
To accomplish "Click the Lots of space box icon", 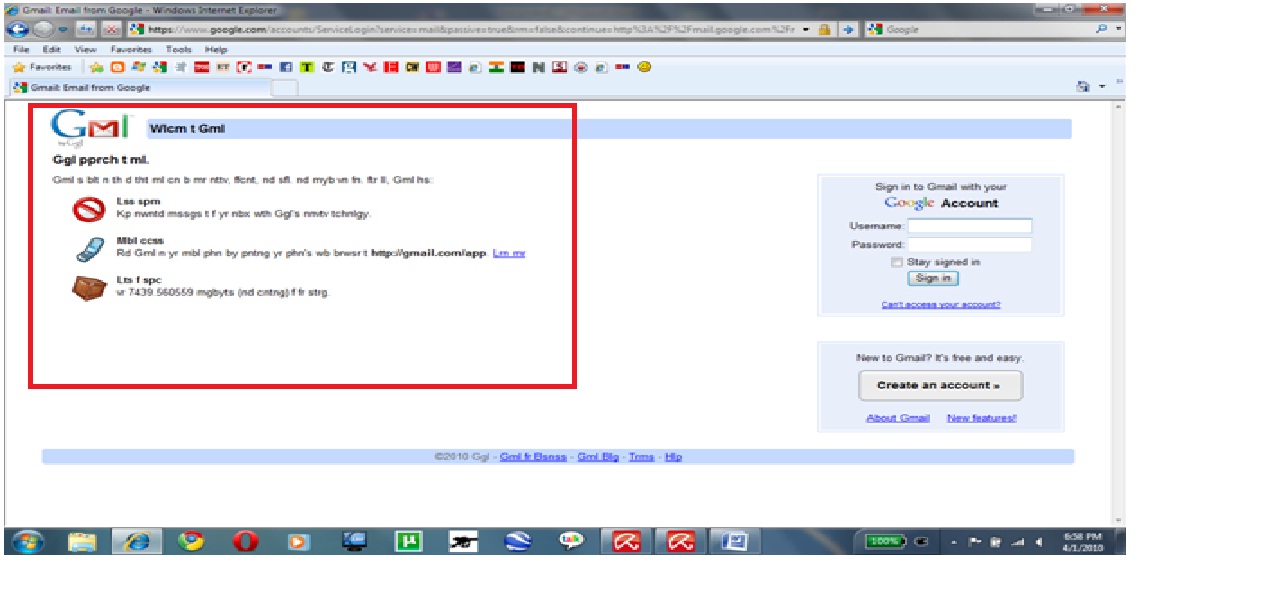I will (x=89, y=288).
